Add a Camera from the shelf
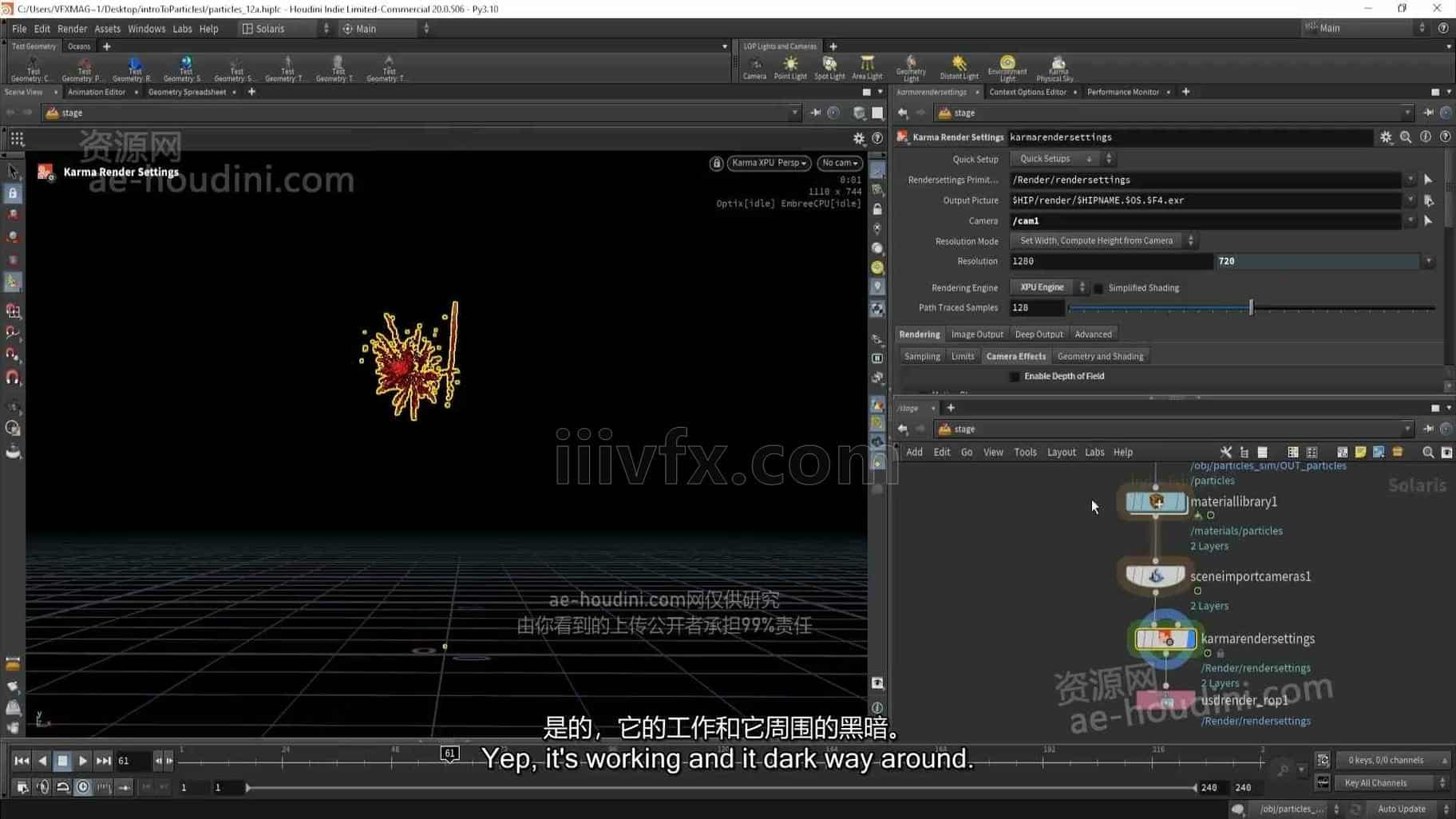The height and width of the screenshot is (819, 1456). [754, 68]
